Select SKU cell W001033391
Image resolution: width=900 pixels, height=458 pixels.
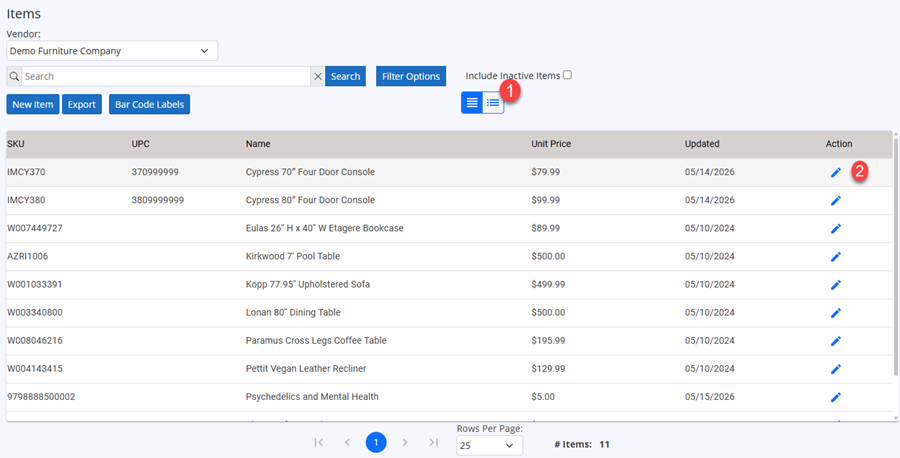point(34,285)
